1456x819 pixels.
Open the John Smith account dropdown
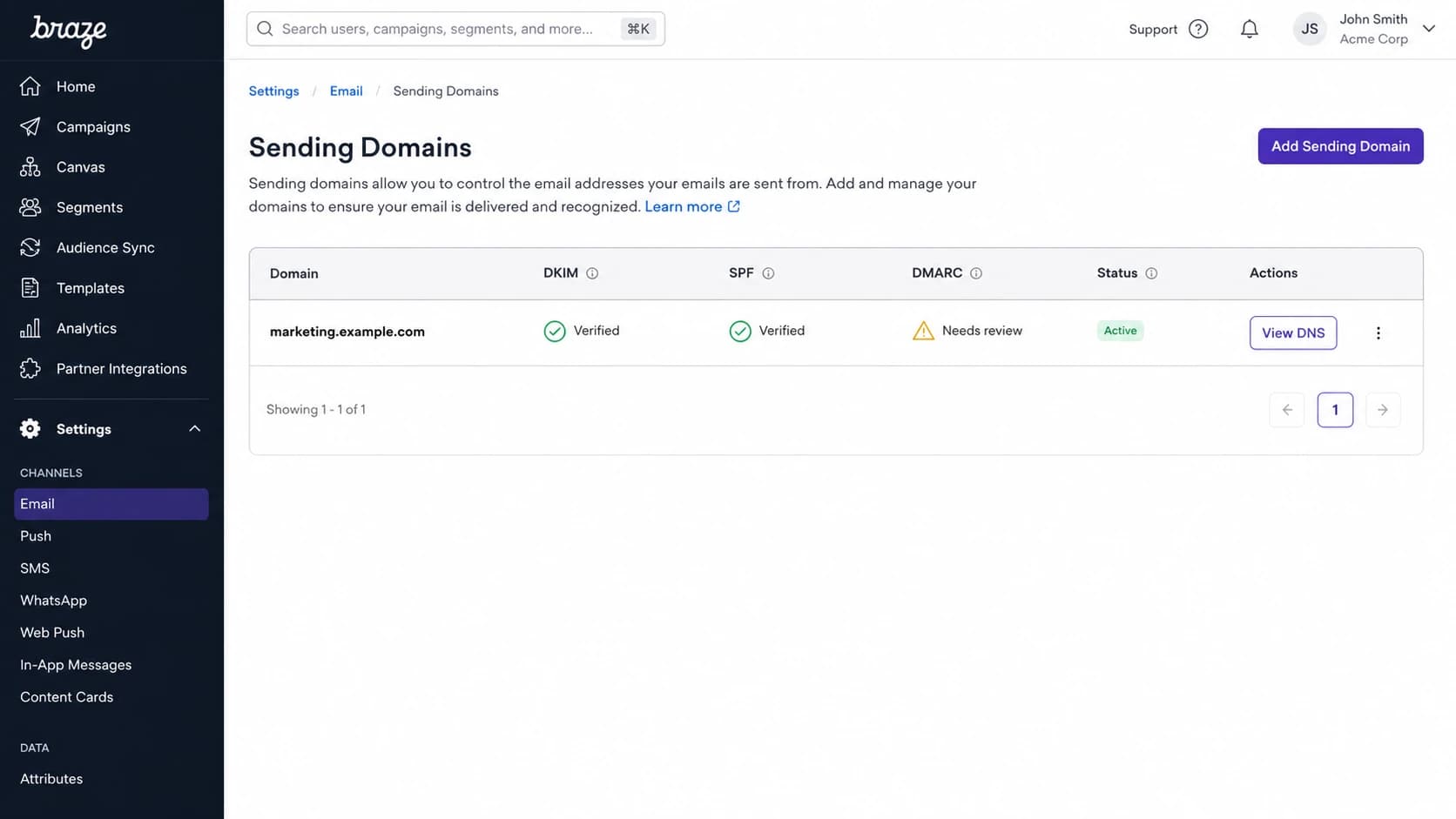[x=1429, y=29]
